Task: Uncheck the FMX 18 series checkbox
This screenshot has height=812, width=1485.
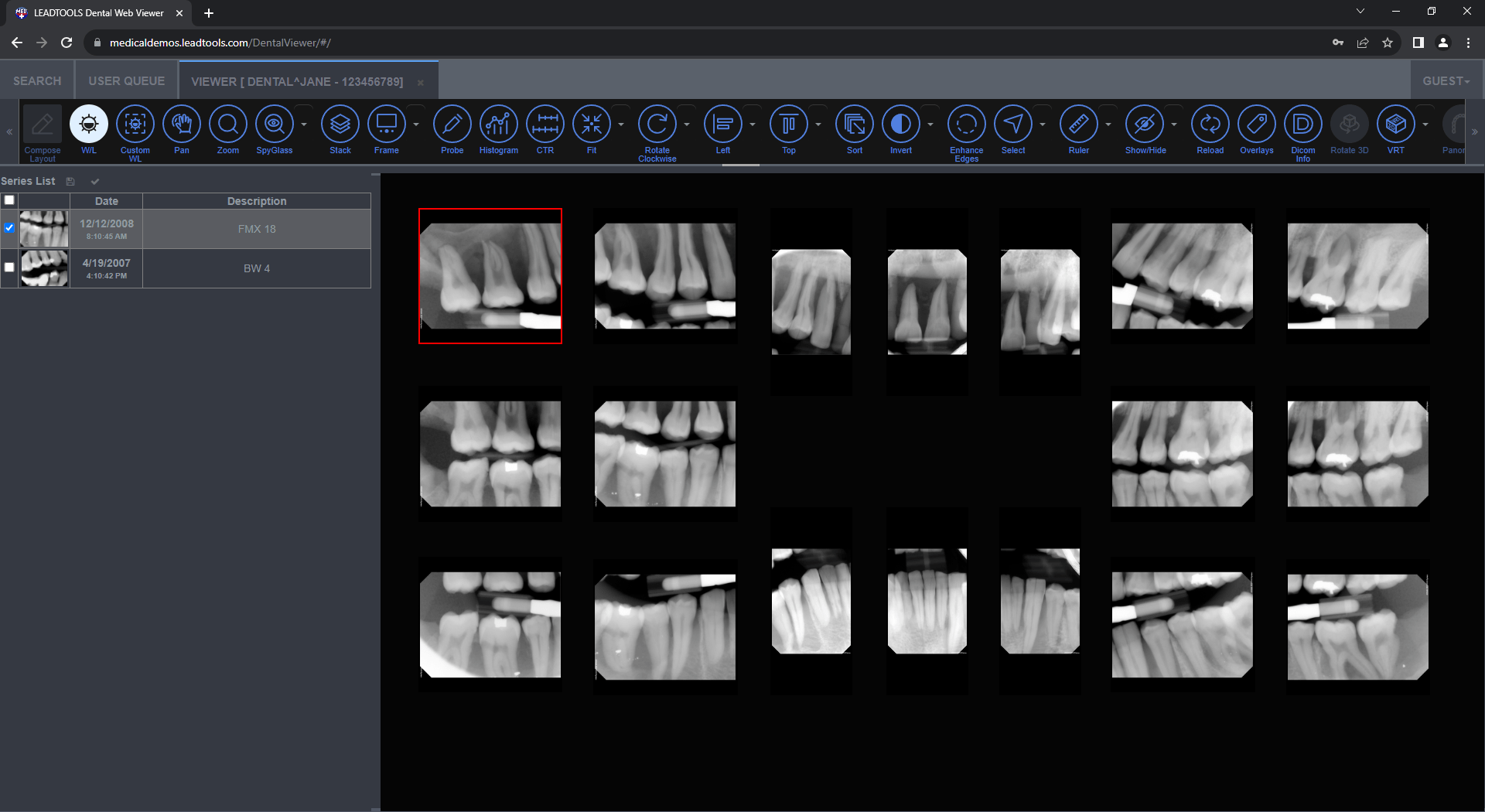Action: point(9,227)
